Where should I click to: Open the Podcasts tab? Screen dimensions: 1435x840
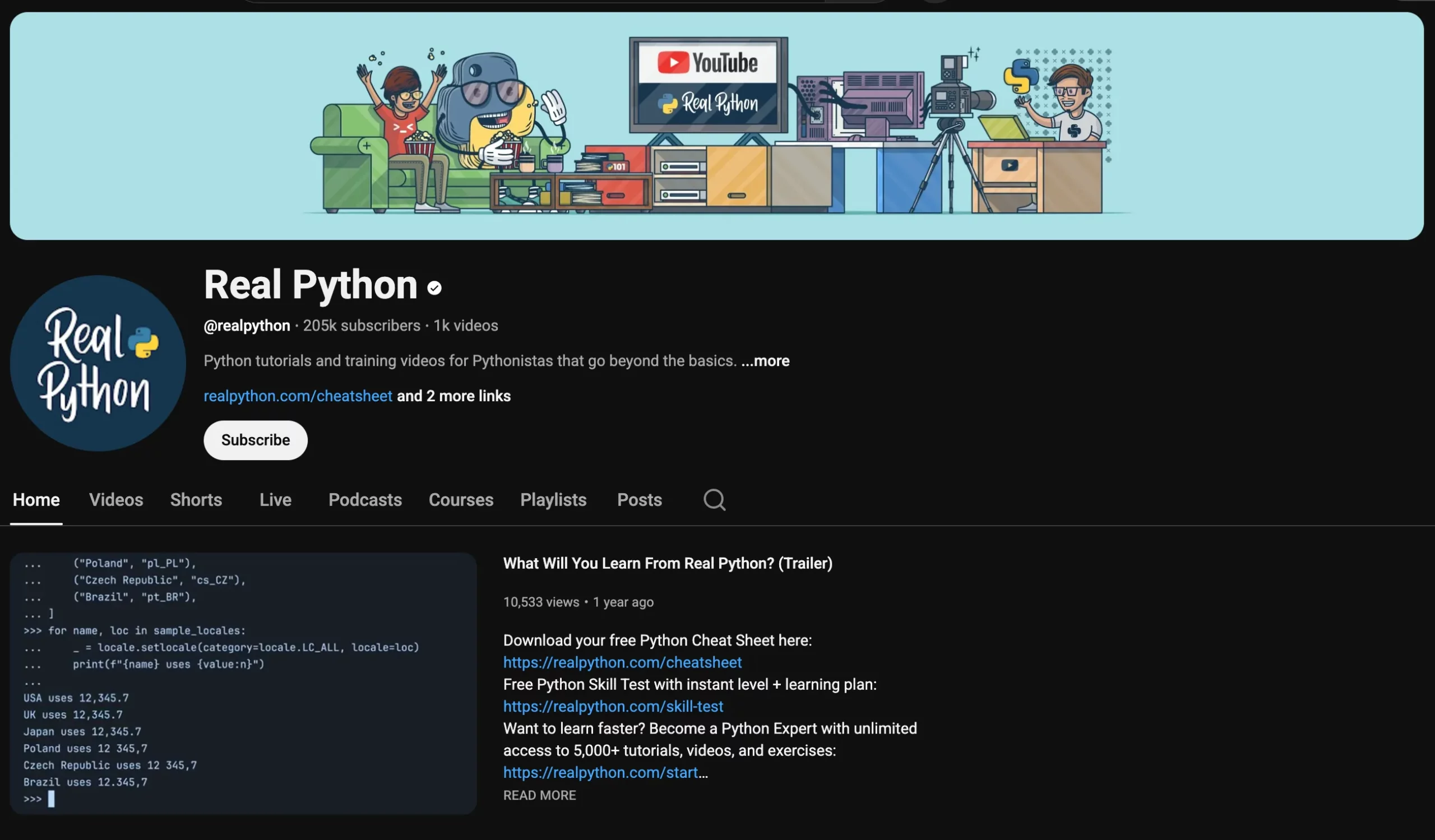tap(365, 500)
